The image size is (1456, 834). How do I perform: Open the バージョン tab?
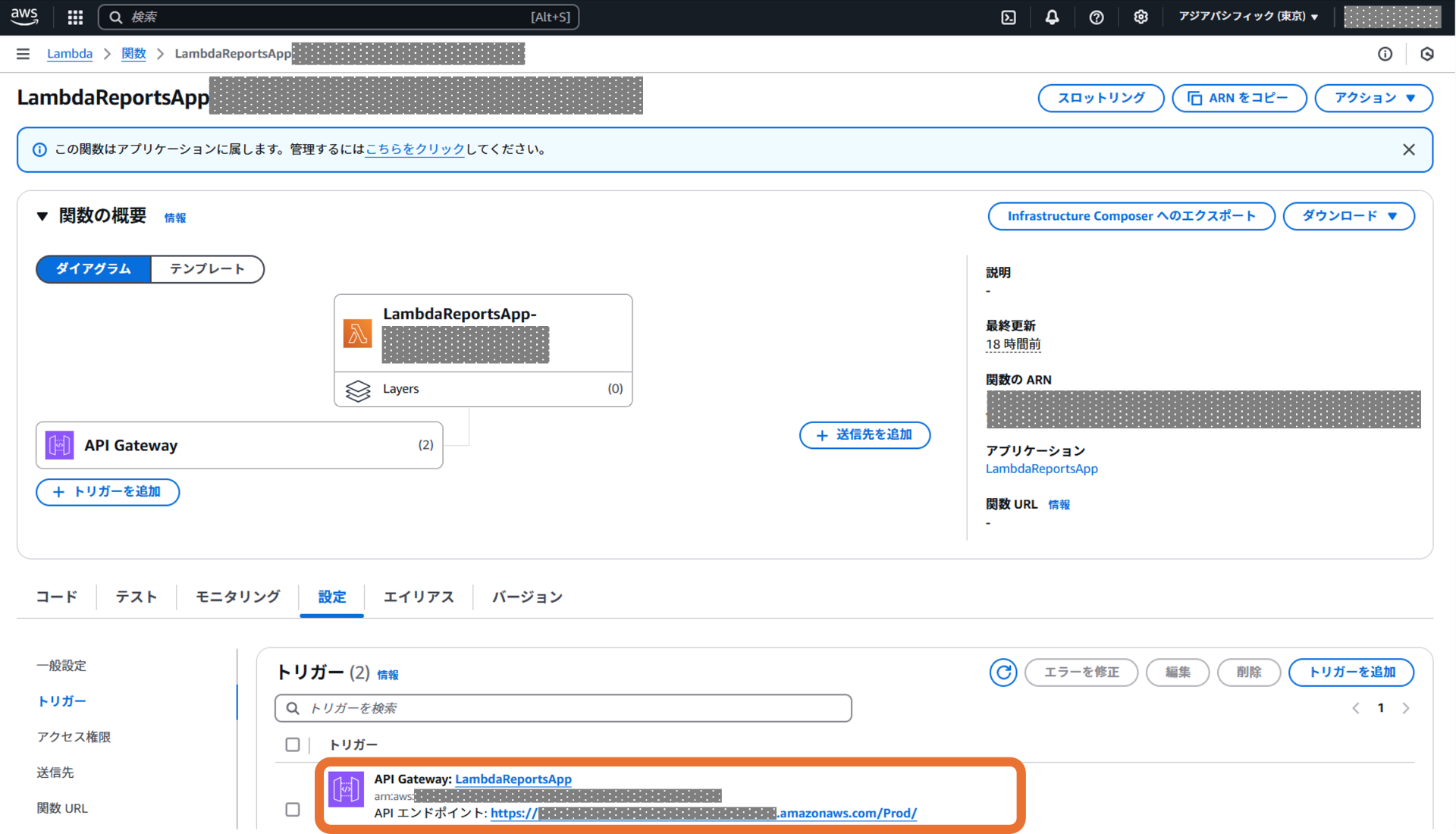[528, 597]
